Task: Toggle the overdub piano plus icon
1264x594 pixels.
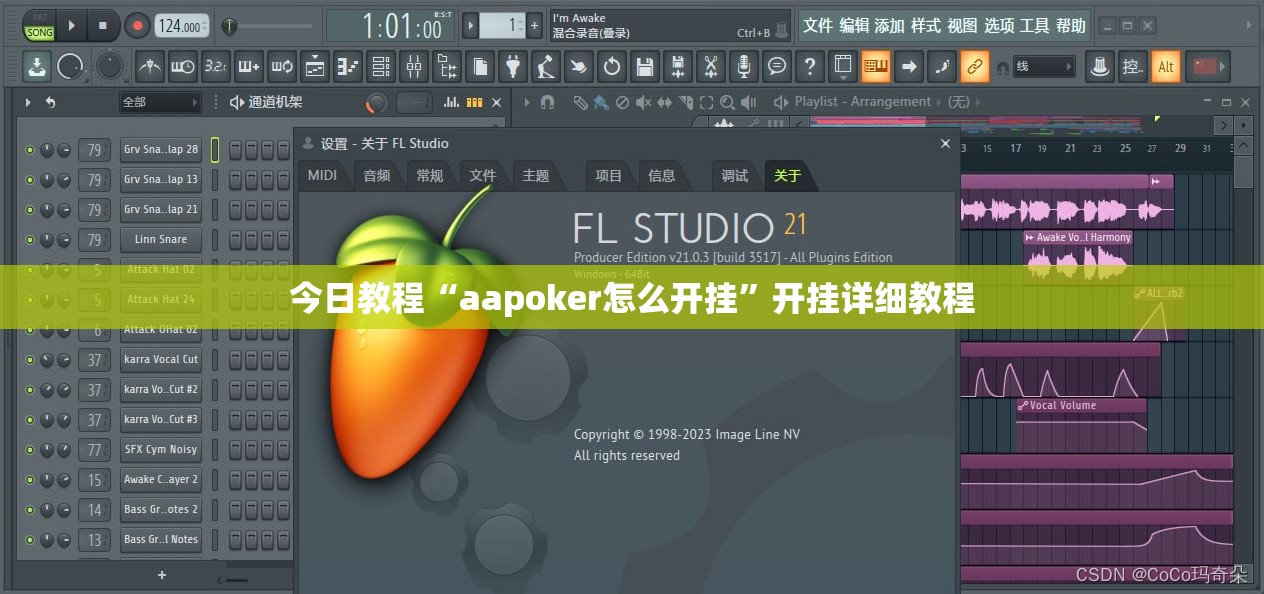Action: point(249,67)
